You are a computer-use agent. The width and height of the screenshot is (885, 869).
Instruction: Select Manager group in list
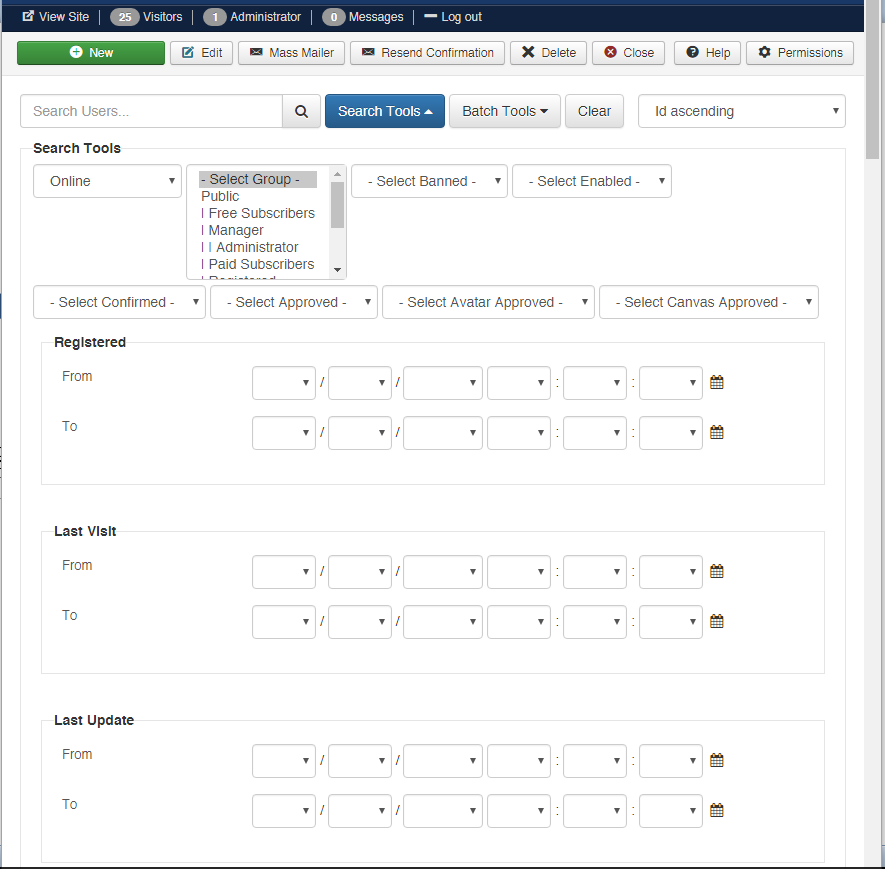[257, 230]
